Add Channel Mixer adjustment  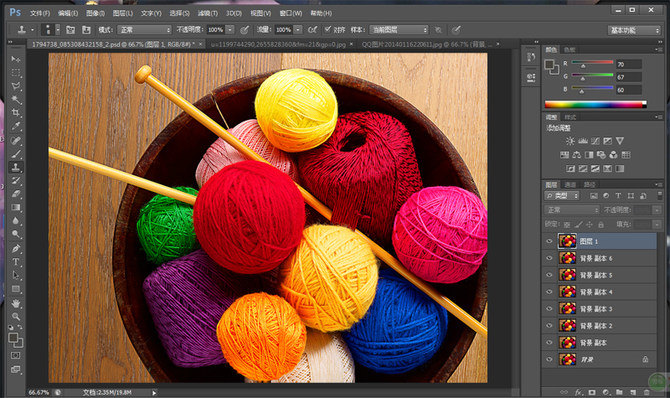coord(614,155)
